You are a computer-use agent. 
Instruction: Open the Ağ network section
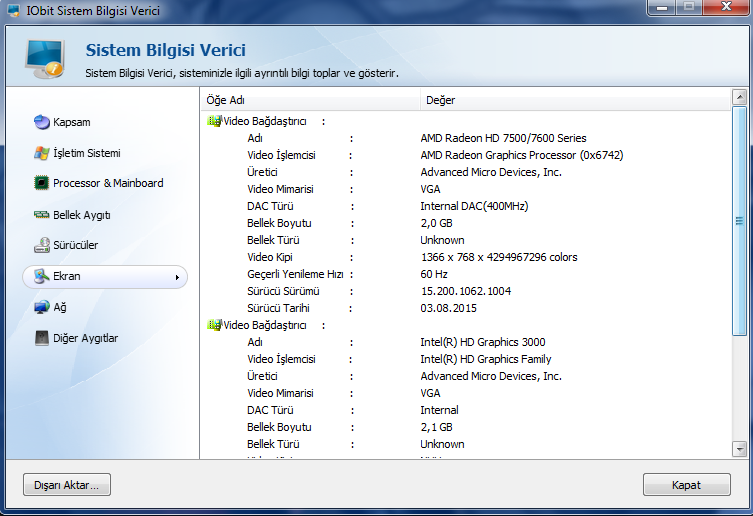pyautogui.click(x=60, y=307)
